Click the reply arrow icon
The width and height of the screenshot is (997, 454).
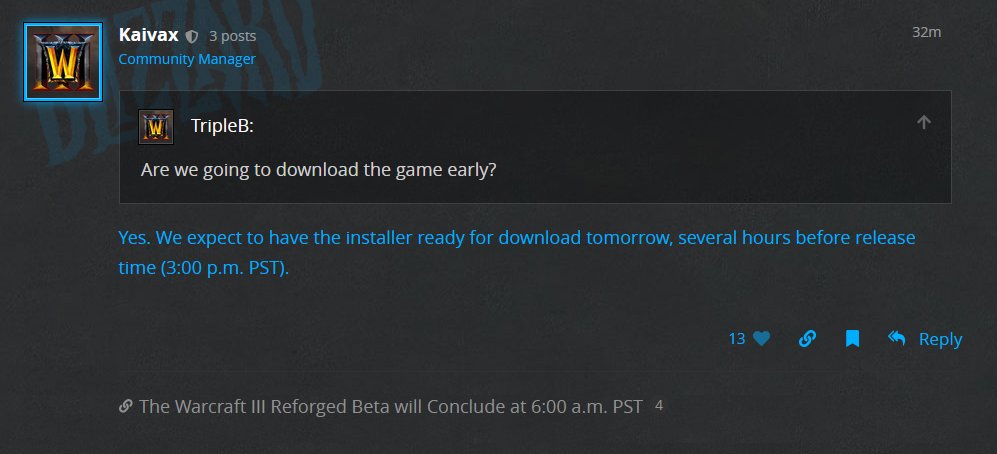(x=897, y=339)
